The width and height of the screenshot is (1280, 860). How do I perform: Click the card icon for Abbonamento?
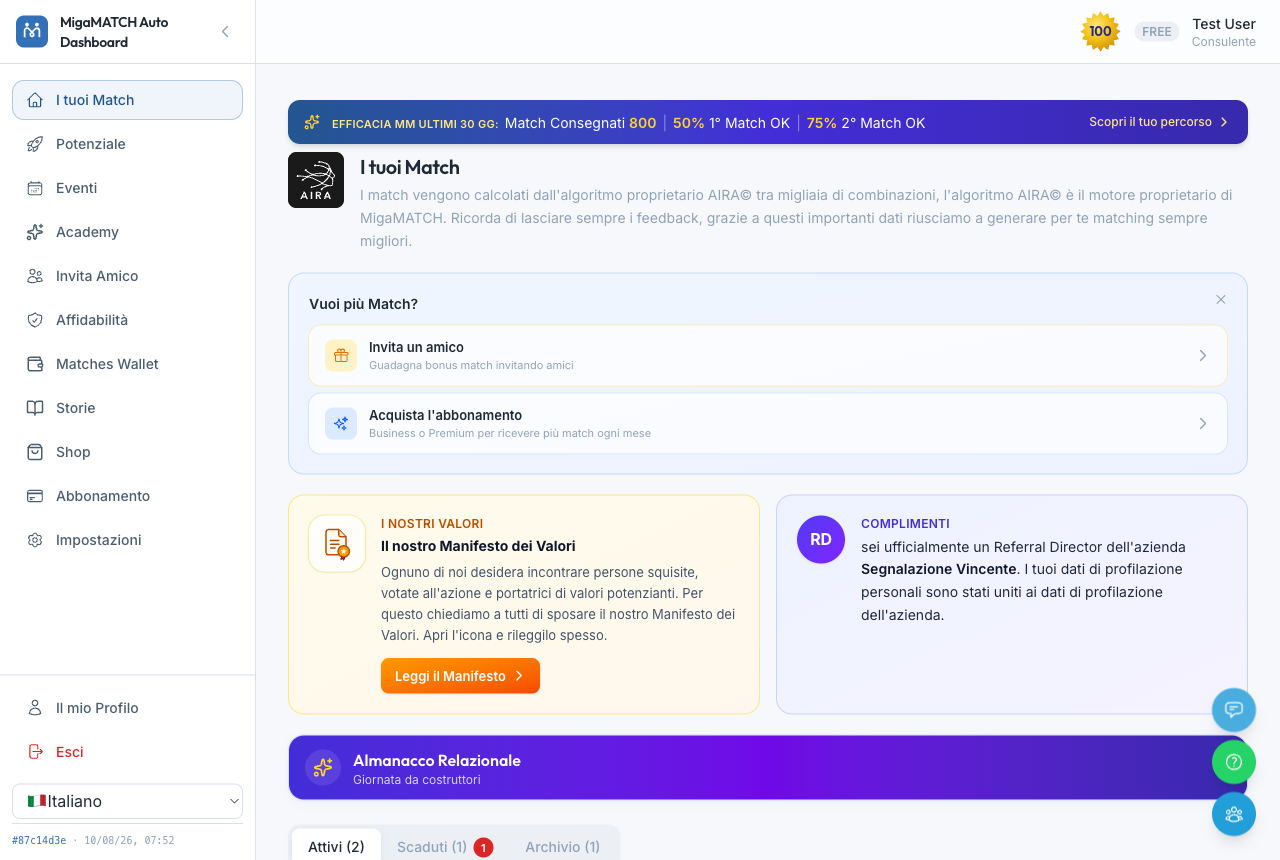35,496
